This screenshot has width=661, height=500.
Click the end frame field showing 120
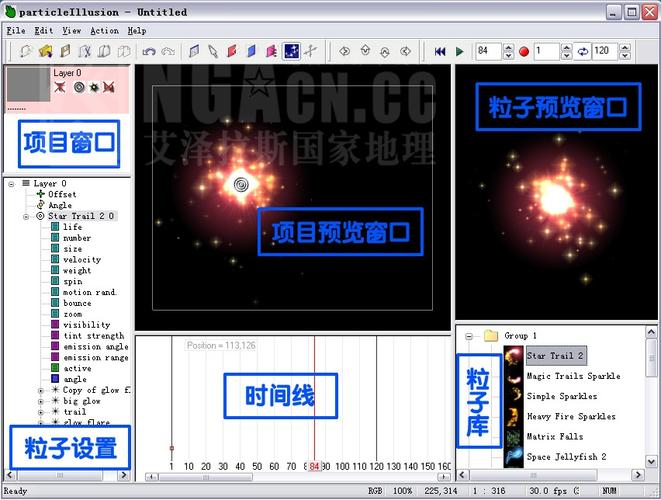pyautogui.click(x=605, y=51)
